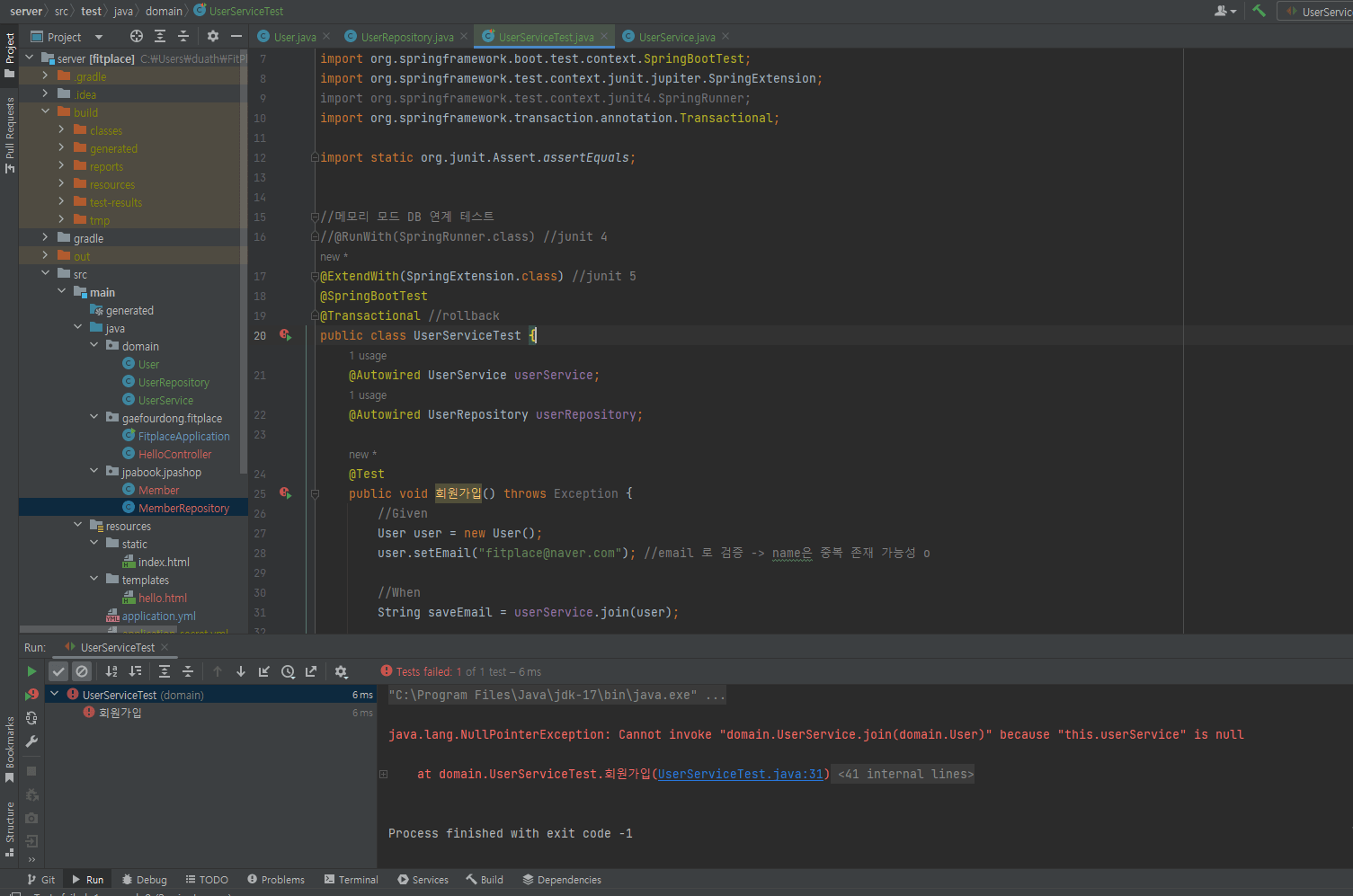The image size is (1353, 896).
Task: Click Select Opened File crosshair in Project toolbar
Action: [138, 36]
